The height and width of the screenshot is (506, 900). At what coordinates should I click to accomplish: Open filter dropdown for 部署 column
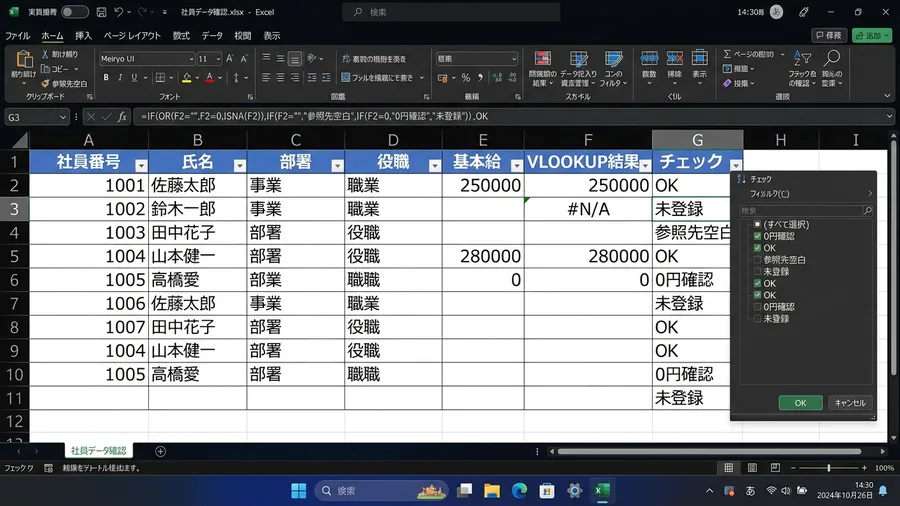tap(337, 166)
